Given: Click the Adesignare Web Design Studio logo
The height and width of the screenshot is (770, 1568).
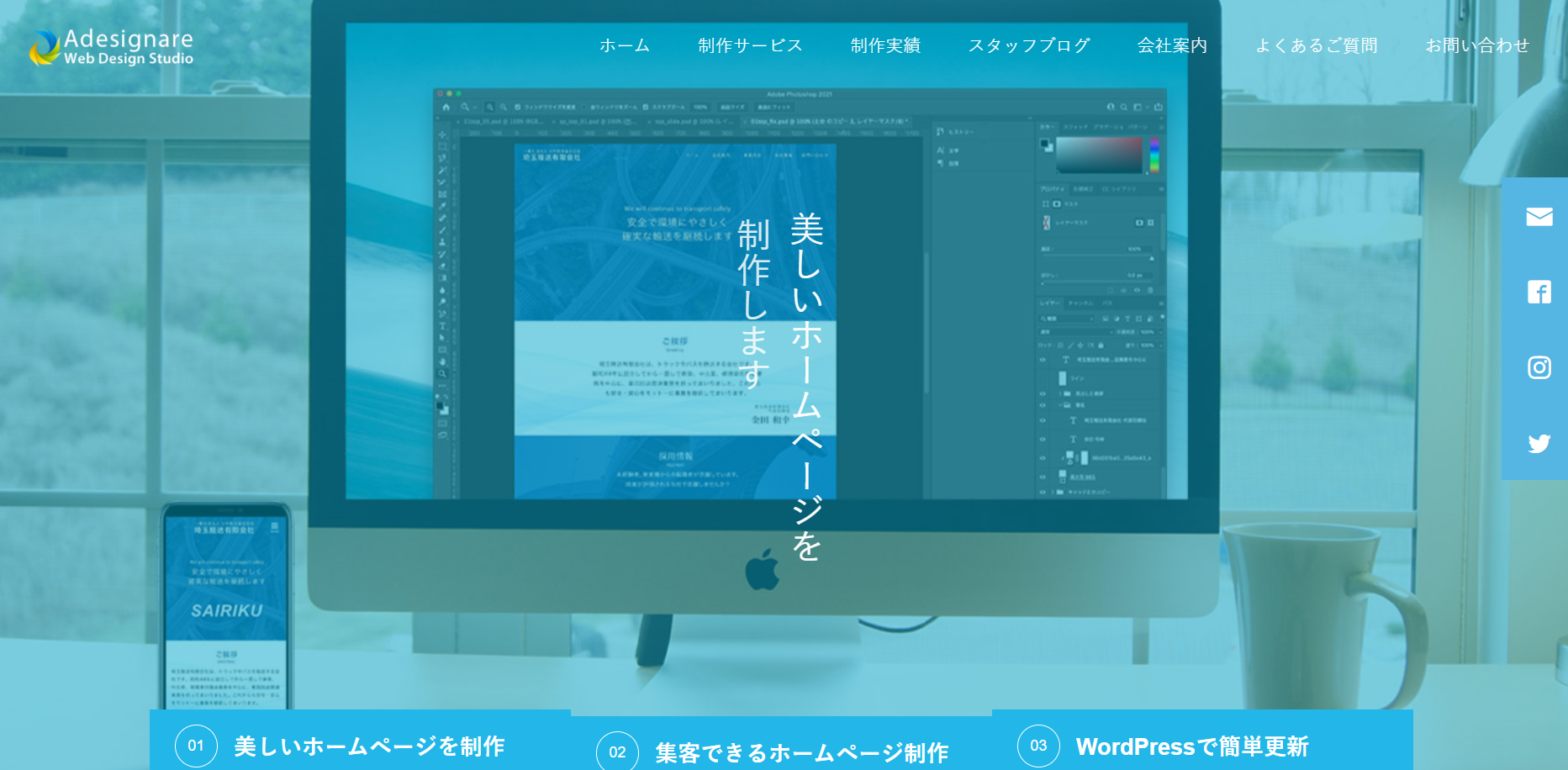Looking at the screenshot, I should [x=112, y=47].
